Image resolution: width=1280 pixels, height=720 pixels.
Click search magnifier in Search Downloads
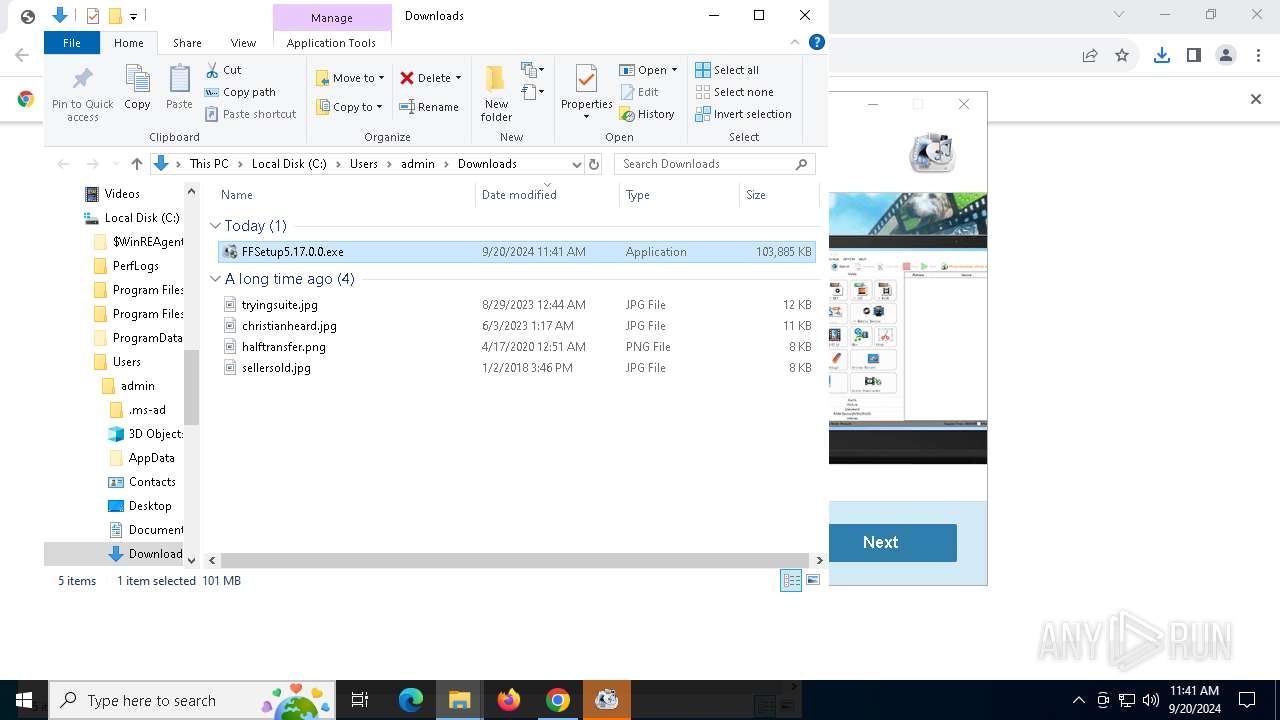[801, 164]
